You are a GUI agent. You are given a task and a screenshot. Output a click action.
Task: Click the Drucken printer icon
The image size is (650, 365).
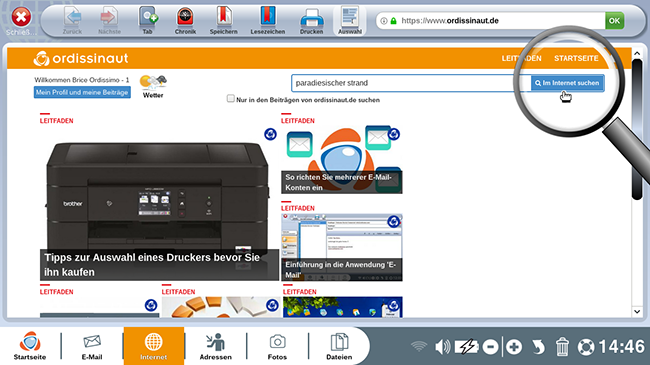(x=311, y=20)
